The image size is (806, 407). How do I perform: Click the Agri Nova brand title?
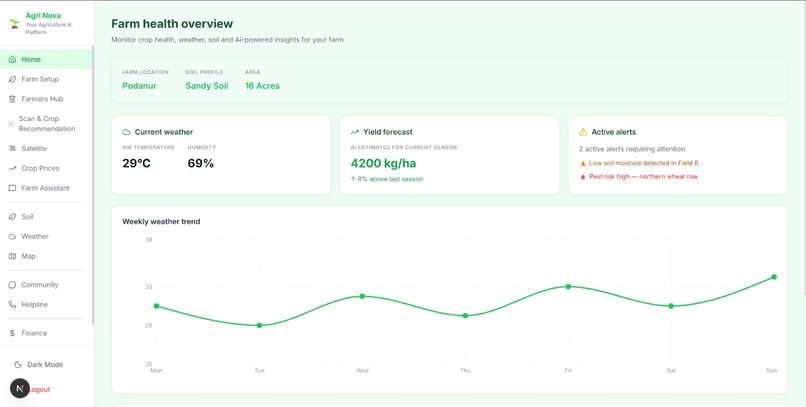[x=43, y=15]
